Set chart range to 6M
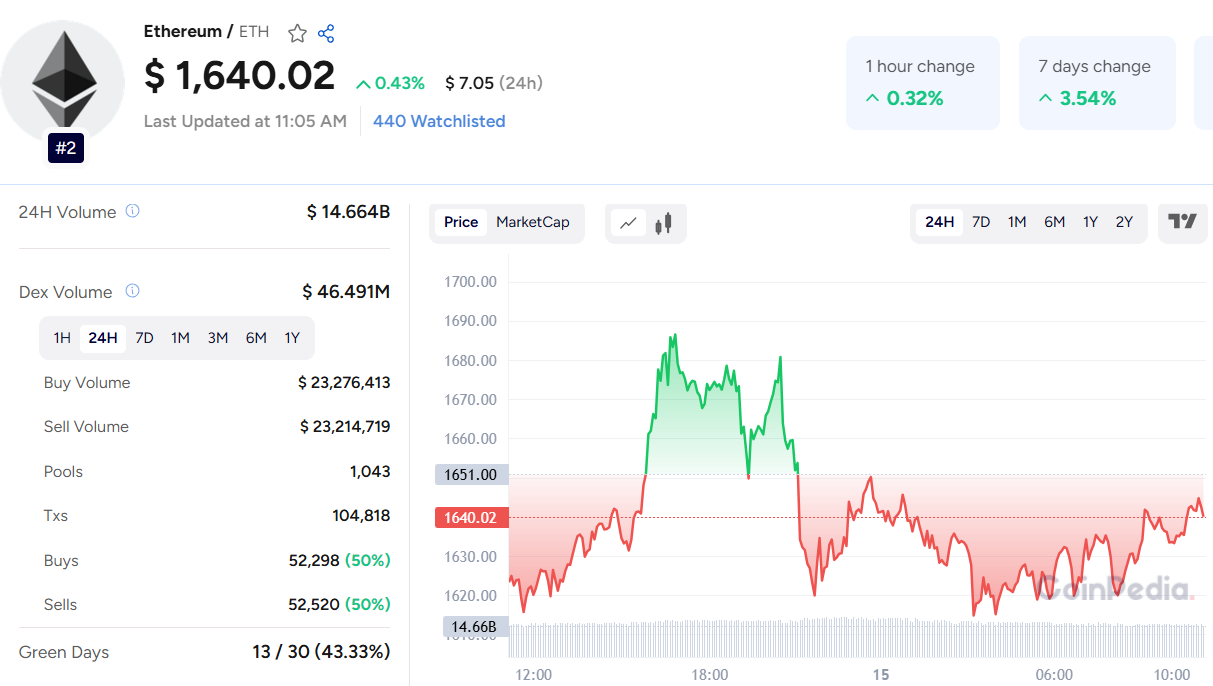Viewport: 1213px width, 686px height. point(1054,222)
